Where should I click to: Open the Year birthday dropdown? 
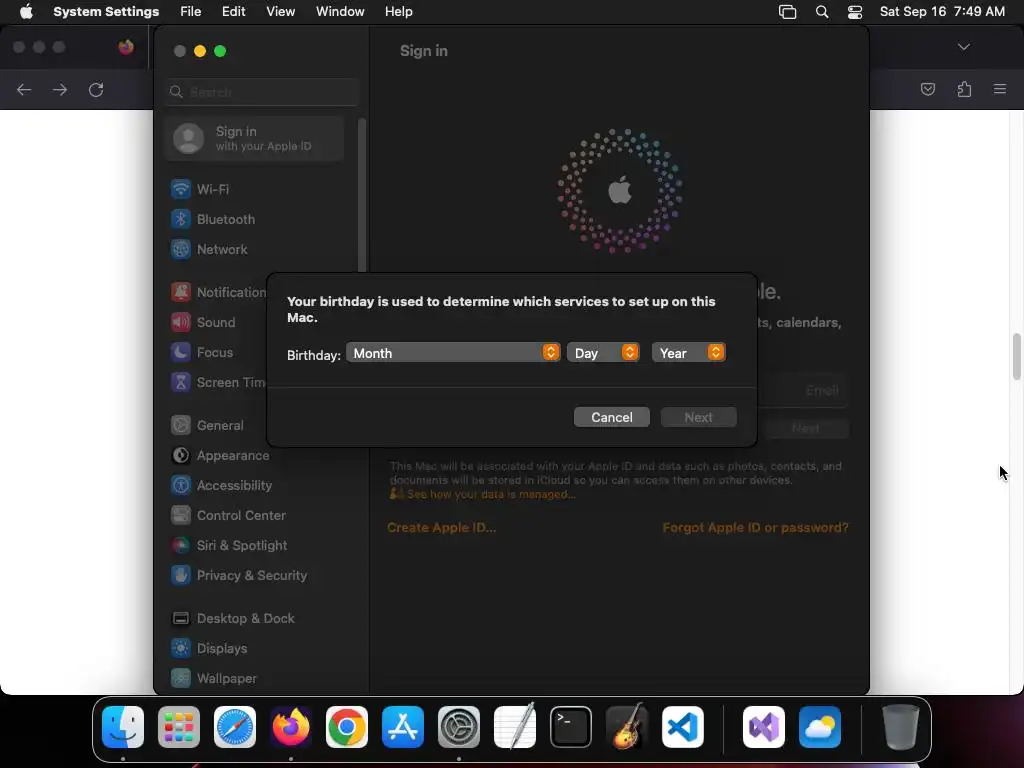688,353
